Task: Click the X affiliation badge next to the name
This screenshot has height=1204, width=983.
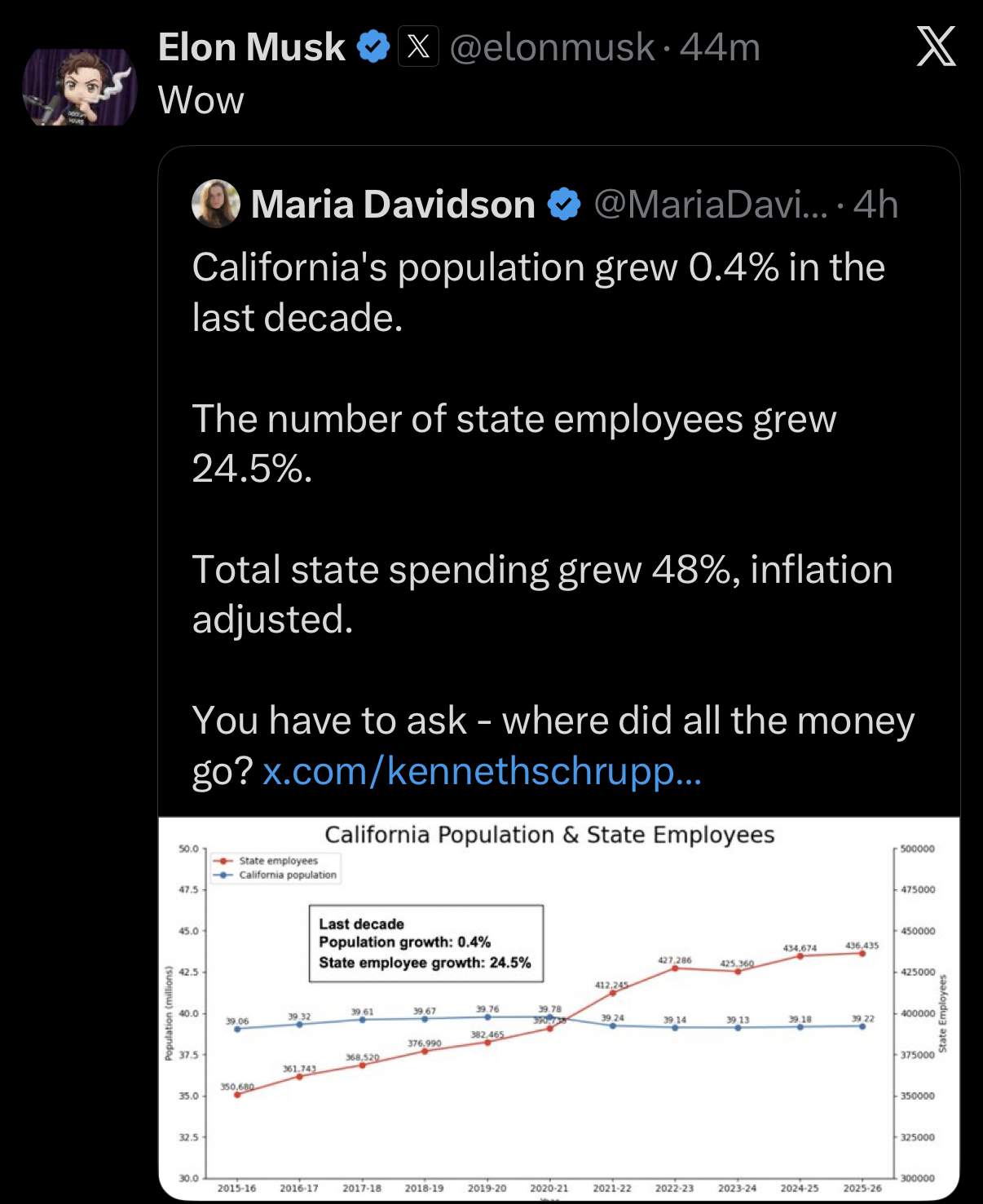Action: pyautogui.click(x=418, y=46)
